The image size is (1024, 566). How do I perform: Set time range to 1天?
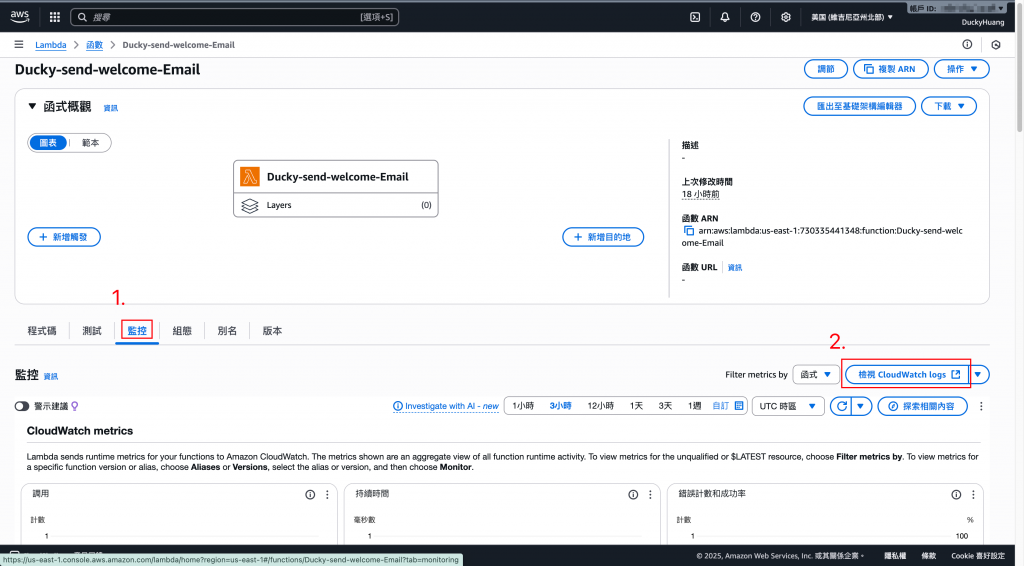pyautogui.click(x=637, y=406)
